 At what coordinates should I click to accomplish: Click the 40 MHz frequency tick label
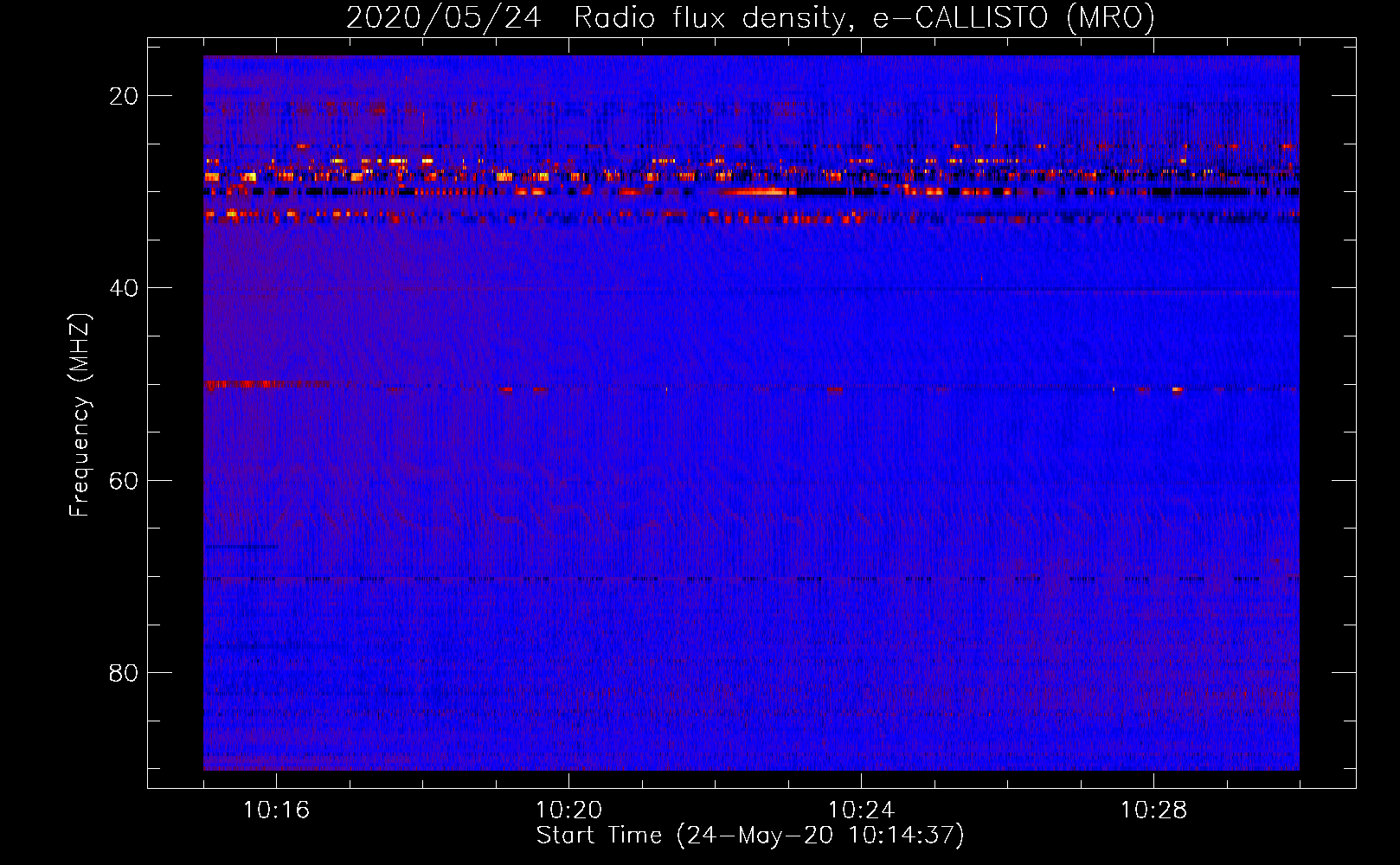[124, 288]
